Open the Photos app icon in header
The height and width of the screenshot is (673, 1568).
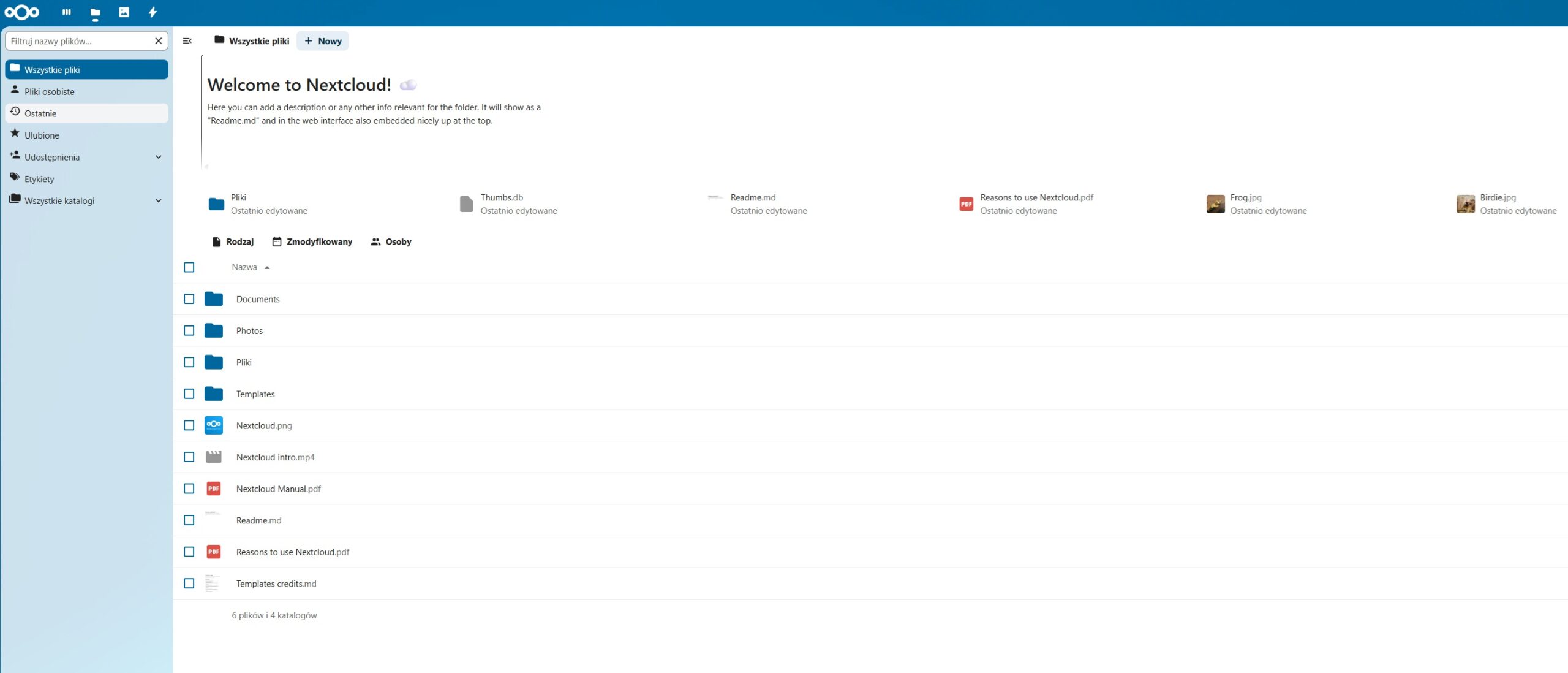[x=124, y=12]
